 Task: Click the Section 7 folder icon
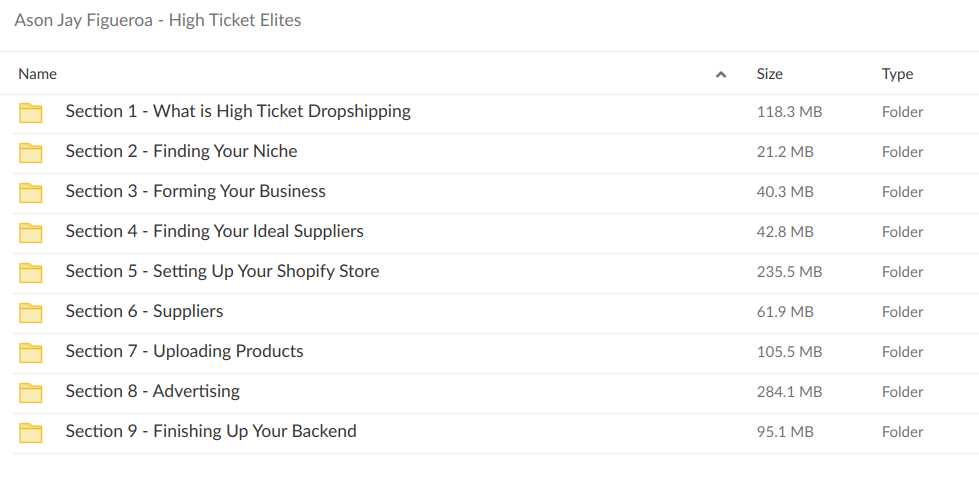[x=31, y=352]
